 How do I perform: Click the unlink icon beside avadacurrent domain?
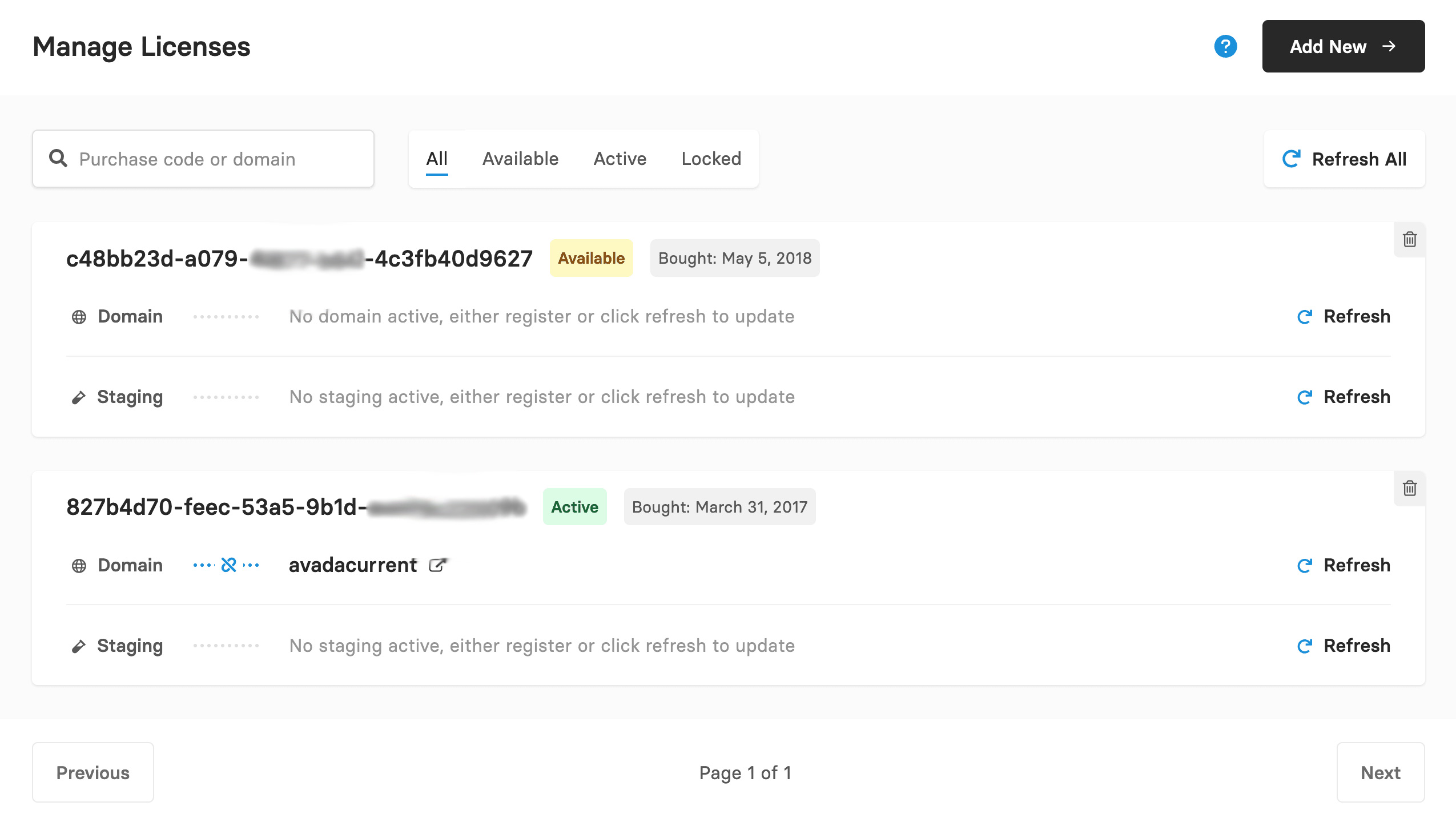tap(228, 565)
